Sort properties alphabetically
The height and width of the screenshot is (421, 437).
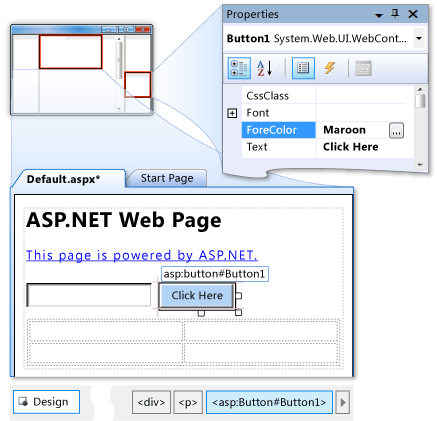[x=265, y=68]
